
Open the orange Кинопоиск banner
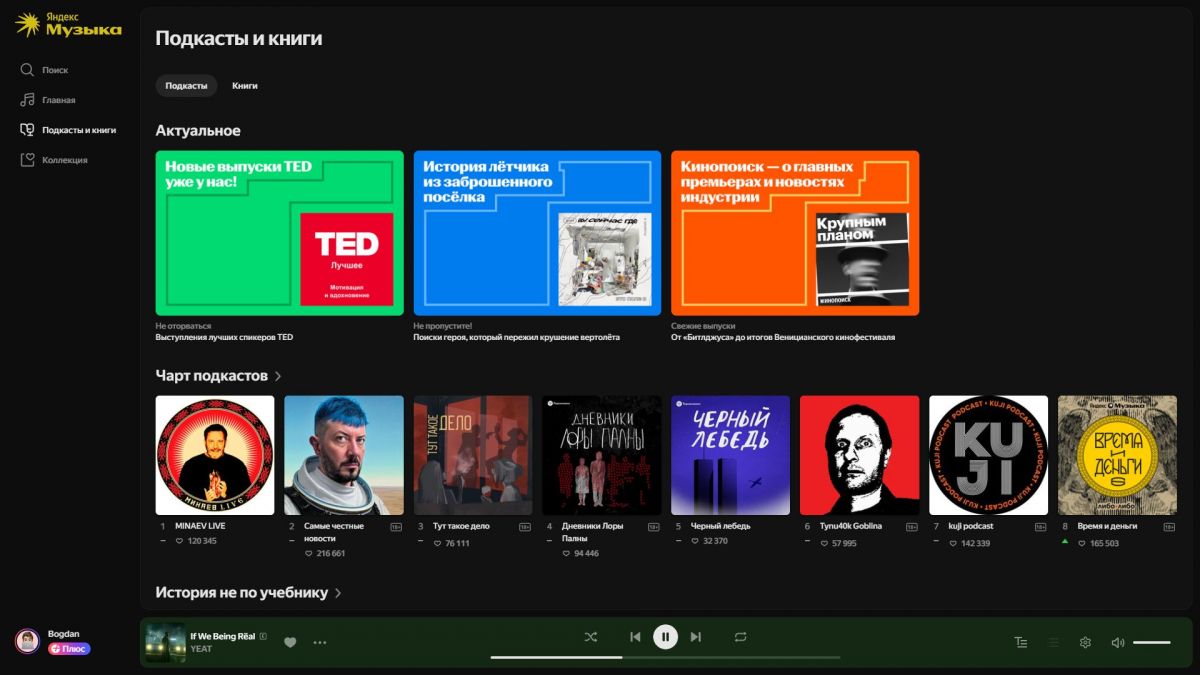(795, 233)
